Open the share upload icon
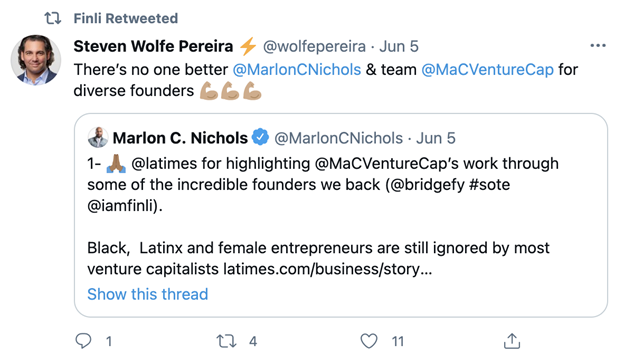The height and width of the screenshot is (363, 624). coord(512,341)
